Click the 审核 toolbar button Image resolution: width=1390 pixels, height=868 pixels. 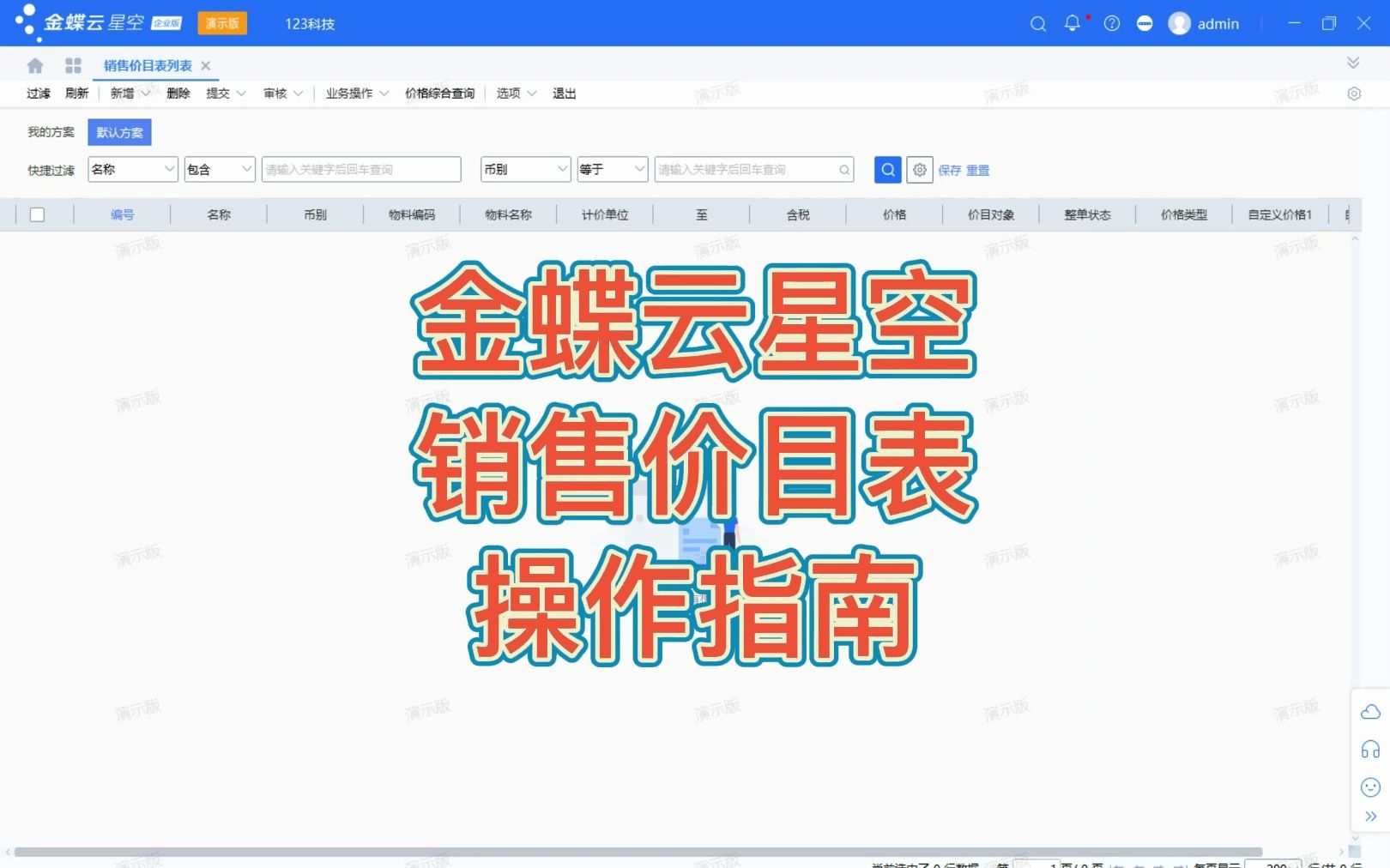(x=275, y=93)
